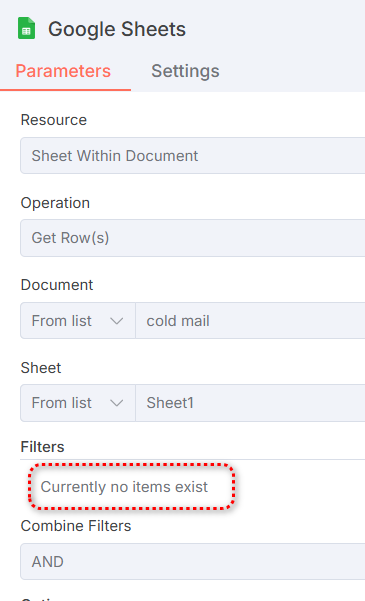Click the Google Sheets node title

(x=117, y=30)
